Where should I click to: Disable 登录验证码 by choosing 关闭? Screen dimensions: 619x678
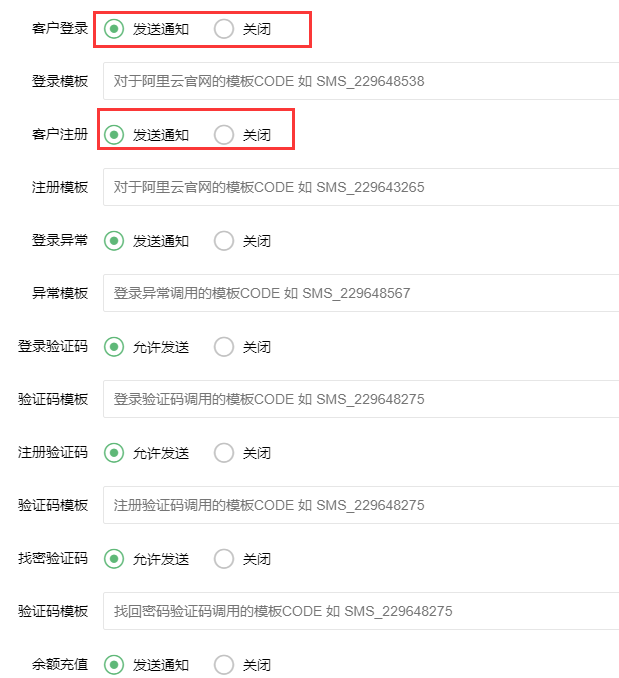tap(225, 347)
